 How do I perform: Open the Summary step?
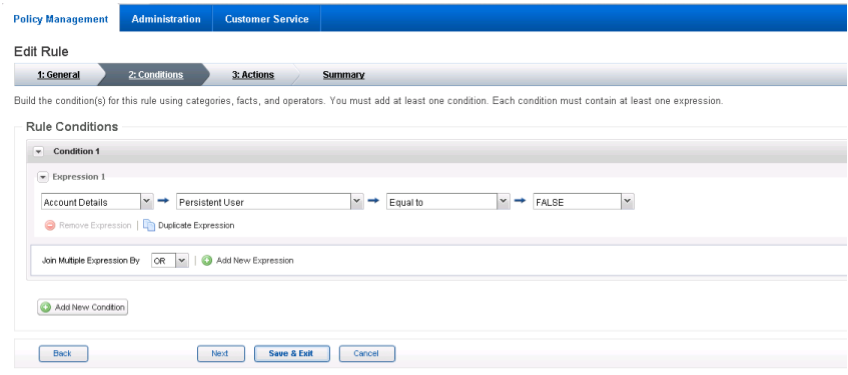[343, 75]
